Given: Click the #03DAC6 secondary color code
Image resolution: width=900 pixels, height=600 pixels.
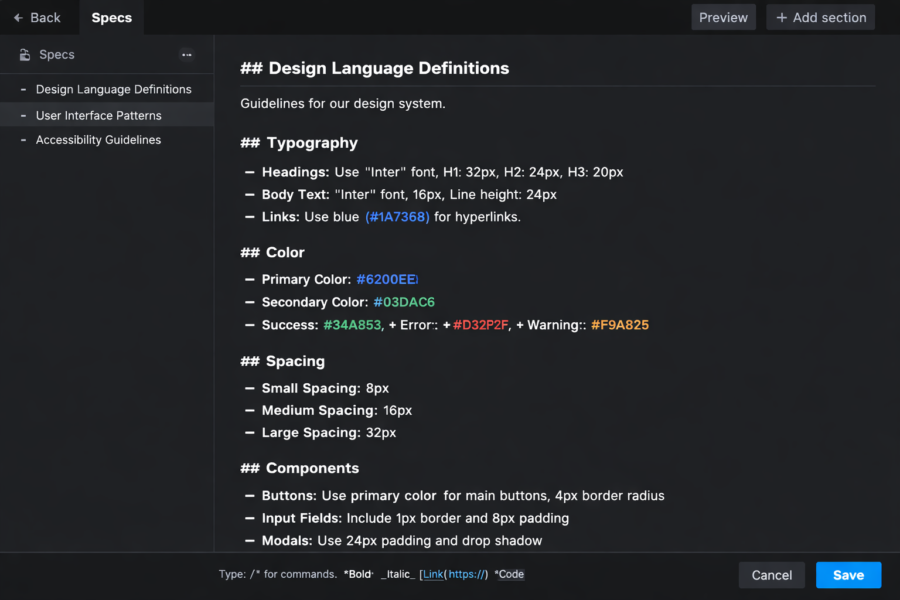Looking at the screenshot, I should pos(404,302).
